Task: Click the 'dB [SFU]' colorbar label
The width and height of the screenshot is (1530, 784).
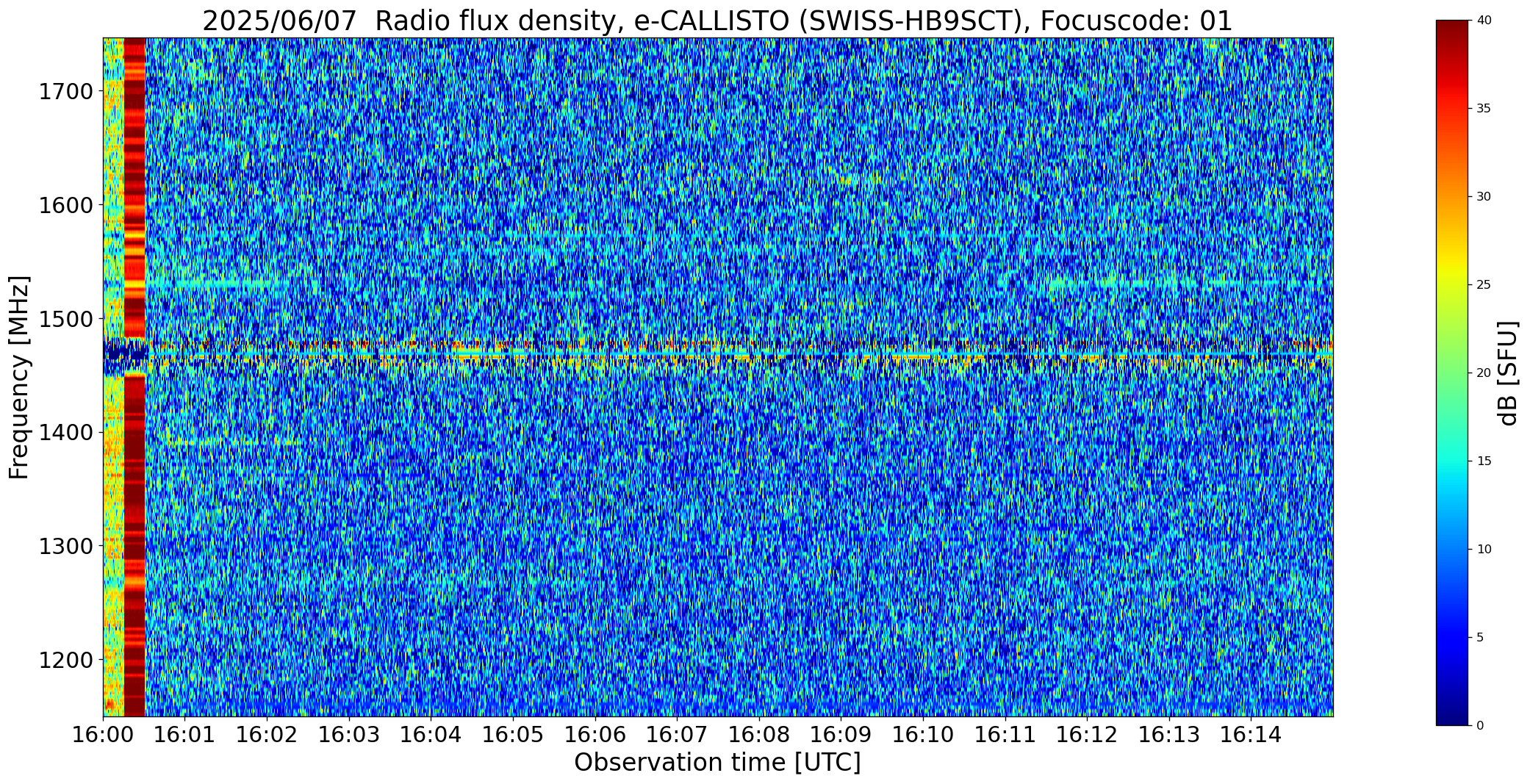Action: (1508, 373)
